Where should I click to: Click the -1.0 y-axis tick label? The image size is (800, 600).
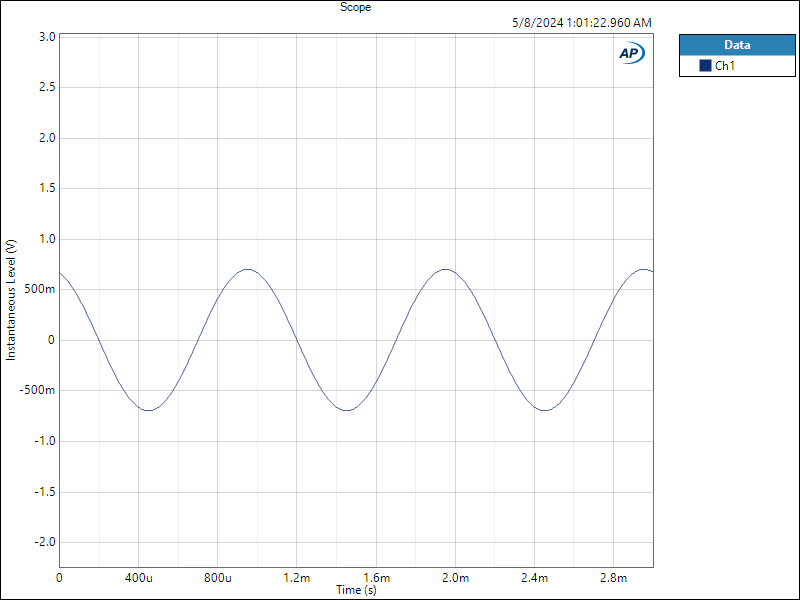[45, 441]
